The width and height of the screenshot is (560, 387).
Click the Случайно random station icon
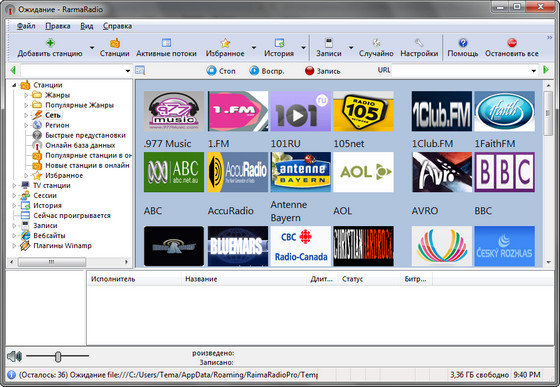pyautogui.click(x=376, y=43)
